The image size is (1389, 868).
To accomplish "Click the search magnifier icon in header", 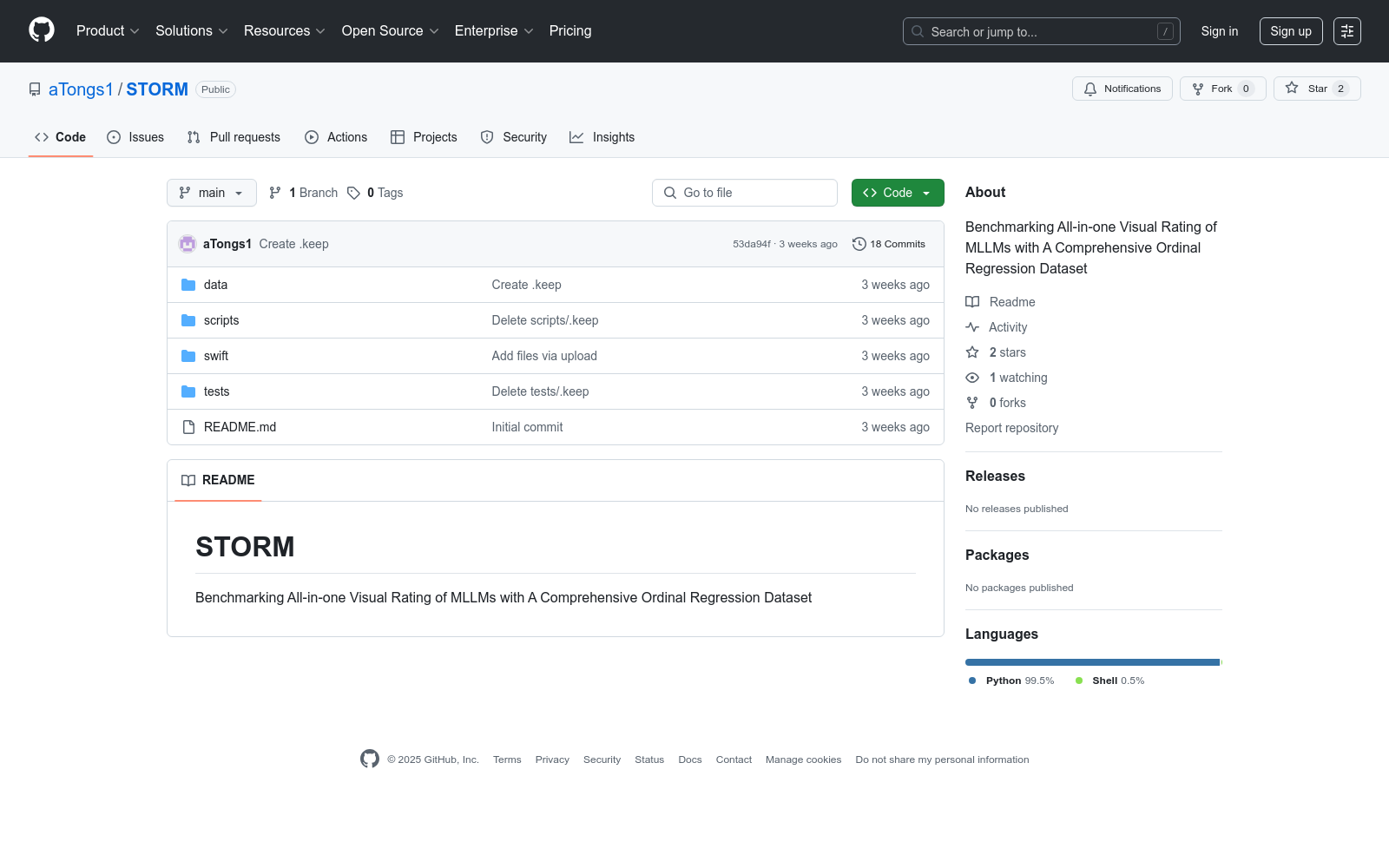I will 918,31.
